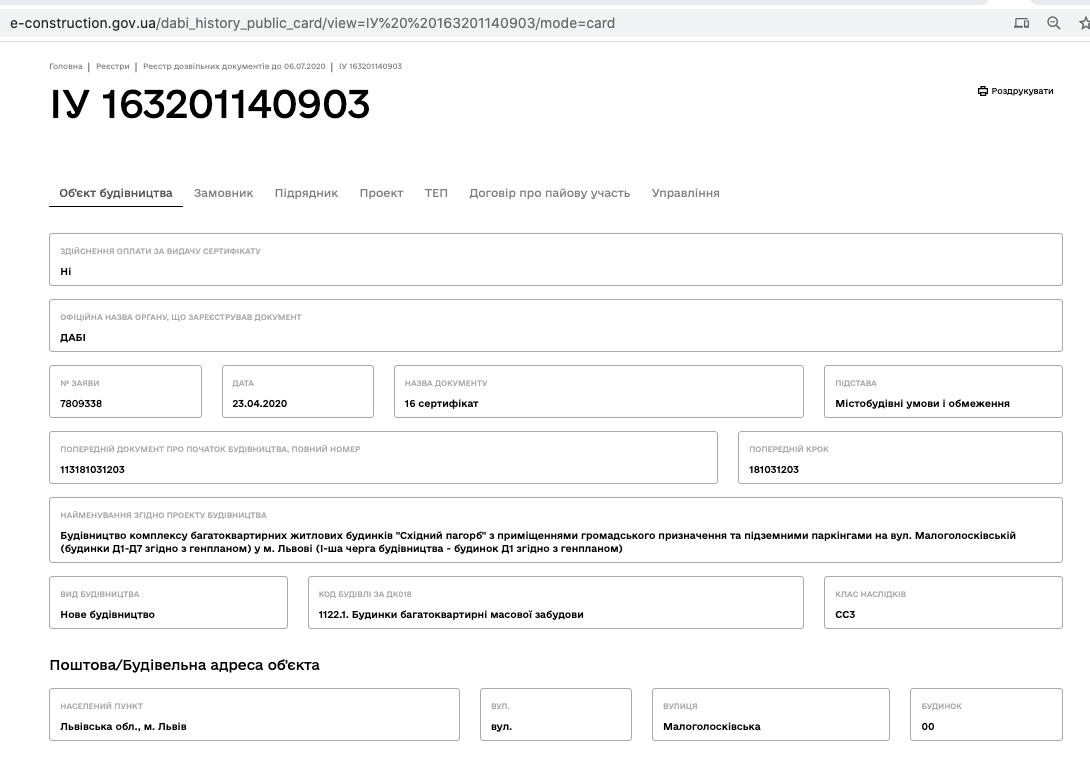This screenshot has width=1090, height=763.
Task: Open the Проект tab
Action: 381,193
